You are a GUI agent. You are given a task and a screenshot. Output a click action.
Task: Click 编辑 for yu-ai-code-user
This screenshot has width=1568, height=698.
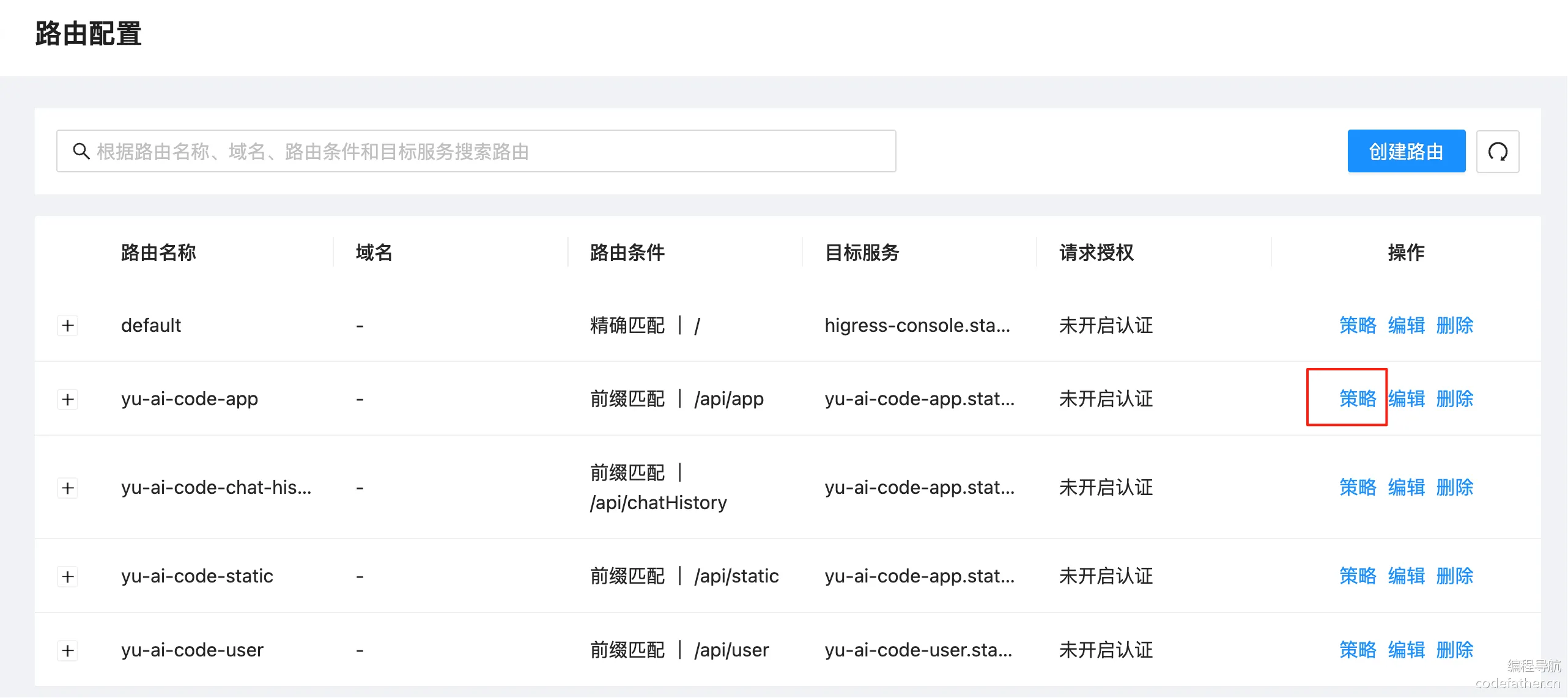(x=1406, y=650)
